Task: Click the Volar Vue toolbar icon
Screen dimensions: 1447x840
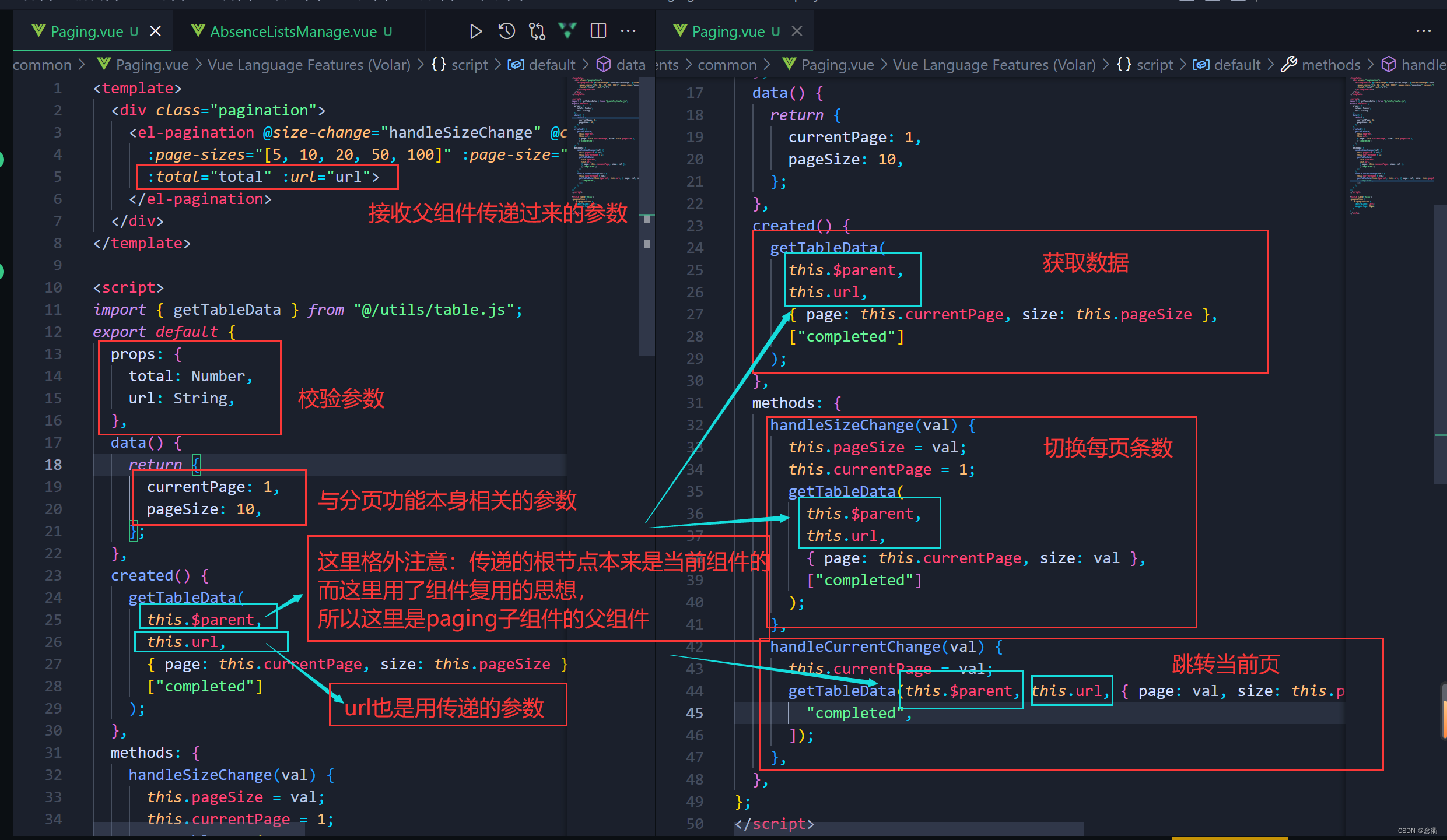Action: tap(567, 30)
